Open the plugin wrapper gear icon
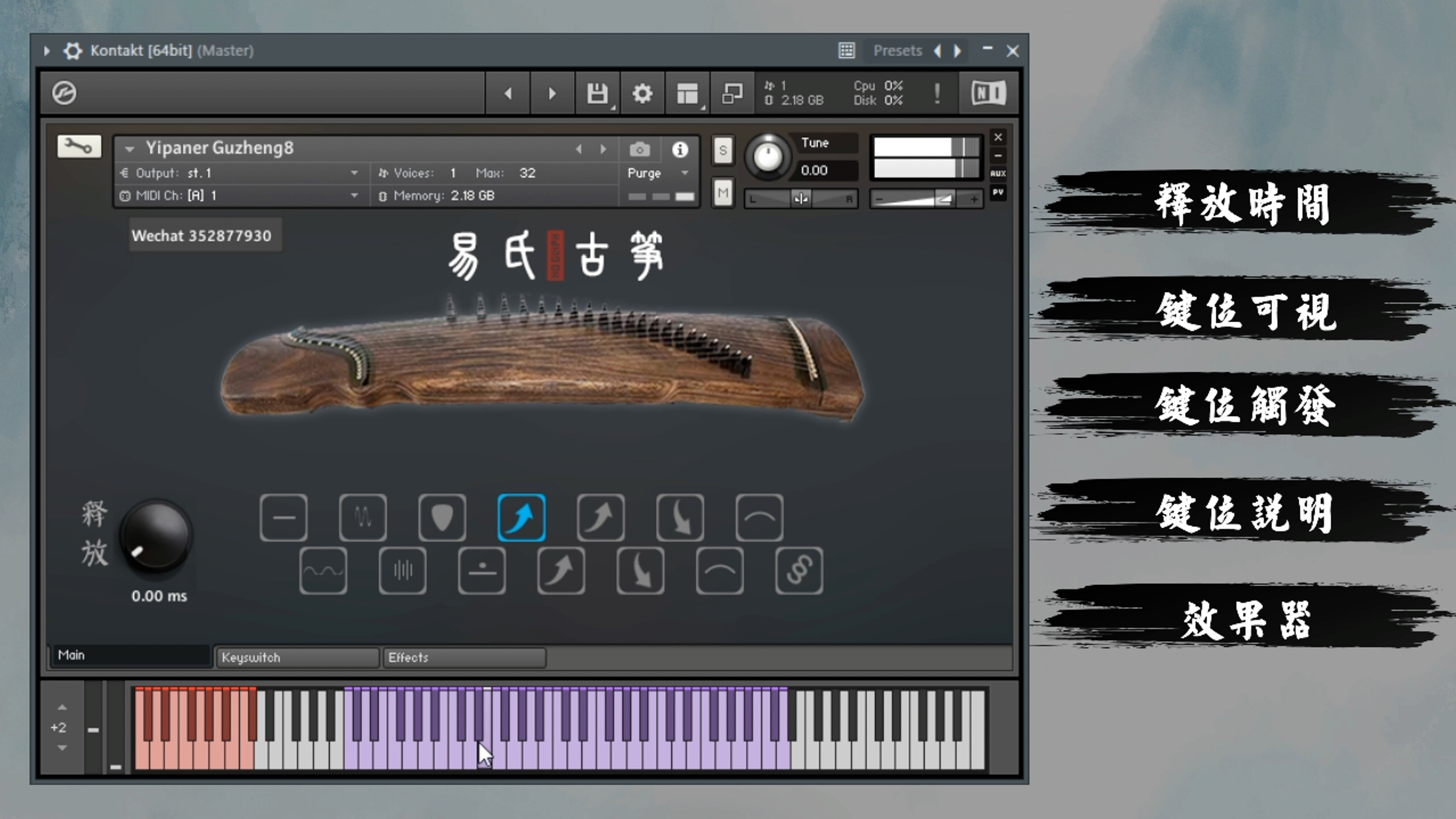The height and width of the screenshot is (819, 1456). pos(72,51)
